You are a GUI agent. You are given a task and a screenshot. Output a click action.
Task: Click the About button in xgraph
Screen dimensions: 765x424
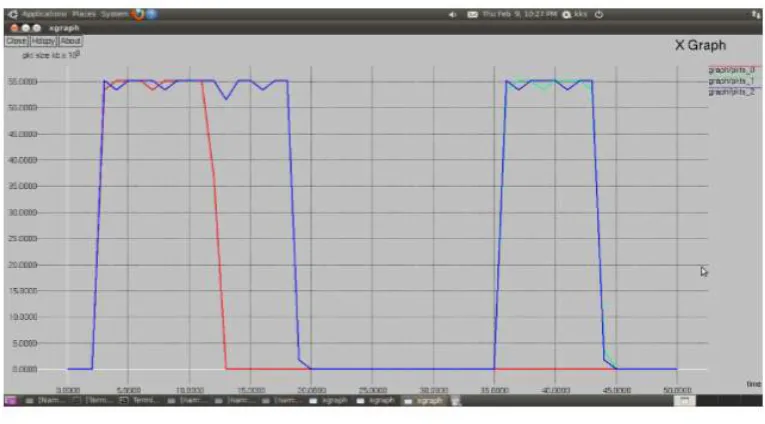(x=70, y=41)
